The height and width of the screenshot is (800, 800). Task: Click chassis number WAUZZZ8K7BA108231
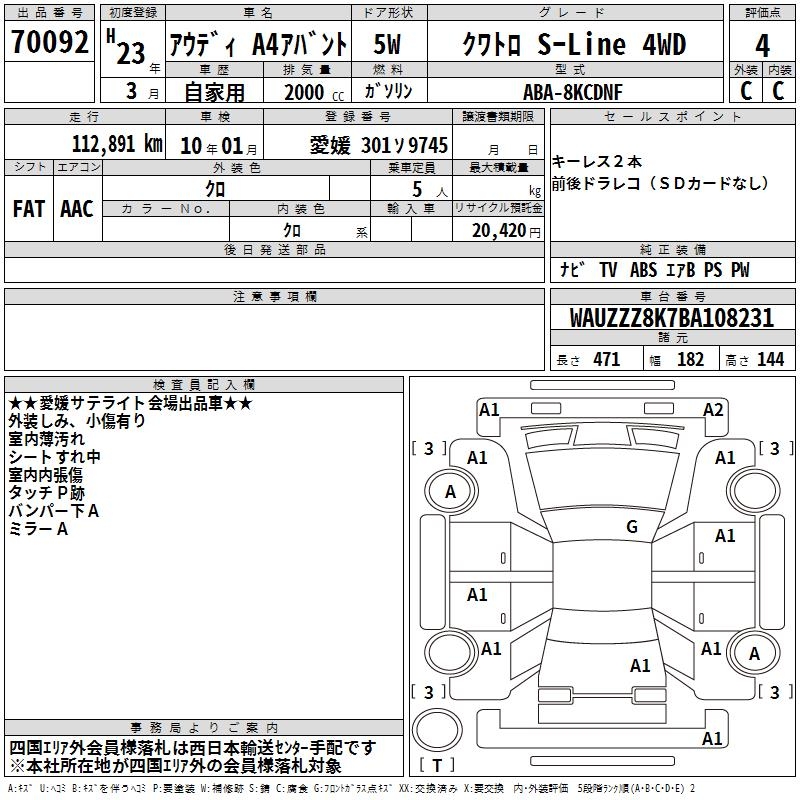tap(672, 318)
